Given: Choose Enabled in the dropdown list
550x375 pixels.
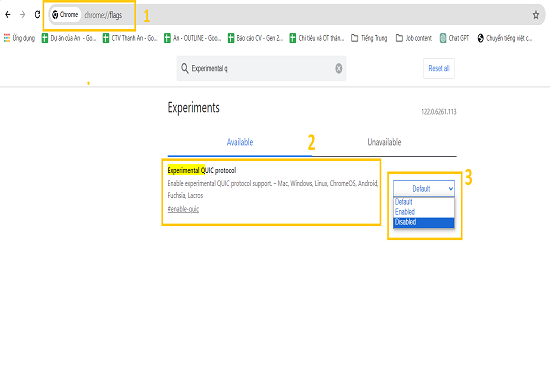Looking at the screenshot, I should pos(424,212).
